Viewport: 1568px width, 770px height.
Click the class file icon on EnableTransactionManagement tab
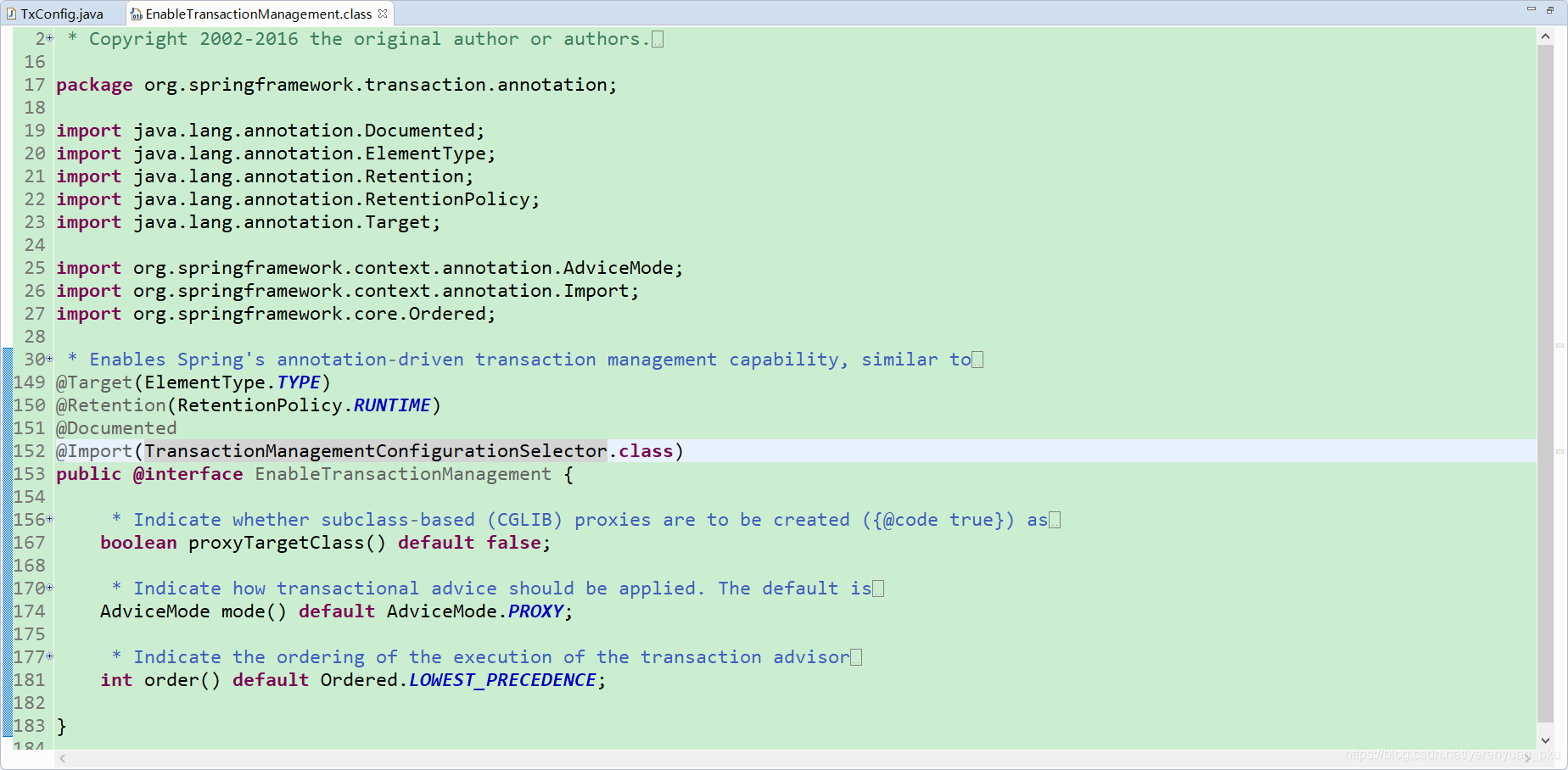tap(137, 14)
